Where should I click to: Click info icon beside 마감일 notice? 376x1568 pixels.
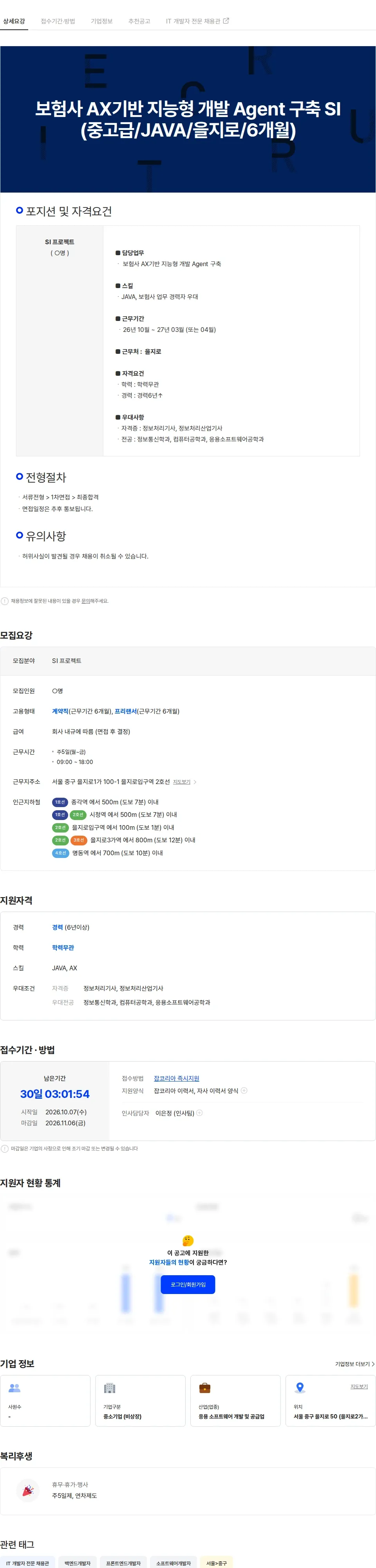5,1149
